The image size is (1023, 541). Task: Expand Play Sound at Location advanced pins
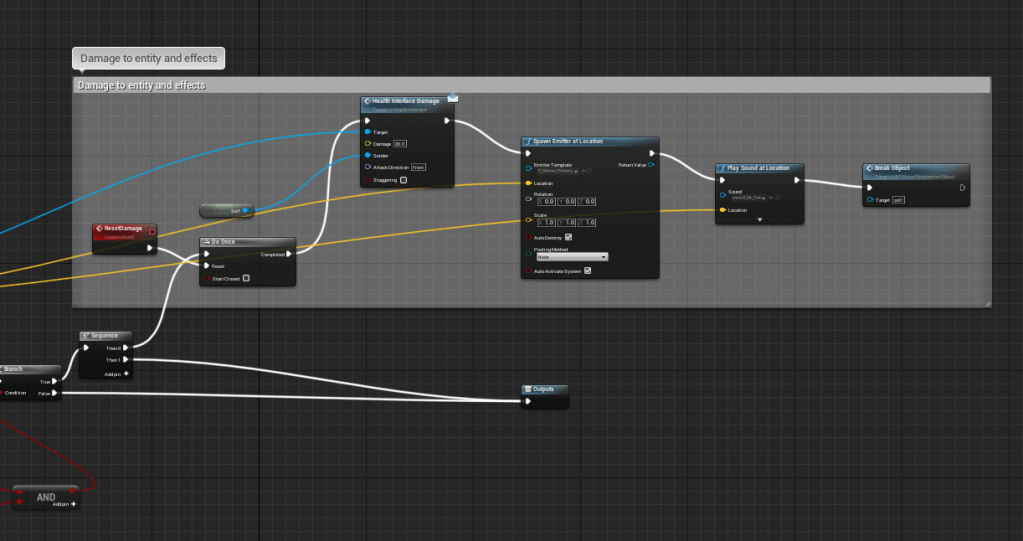click(x=760, y=219)
